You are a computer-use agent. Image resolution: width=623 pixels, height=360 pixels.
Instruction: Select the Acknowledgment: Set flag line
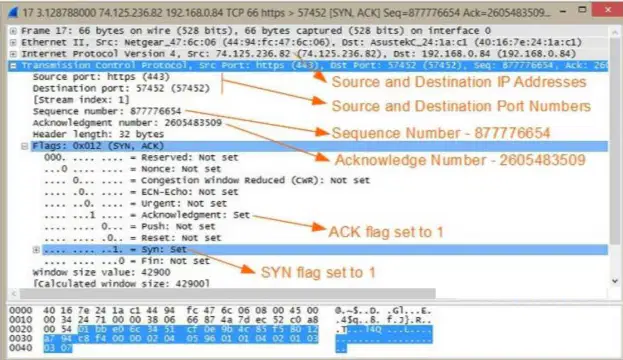(147, 215)
